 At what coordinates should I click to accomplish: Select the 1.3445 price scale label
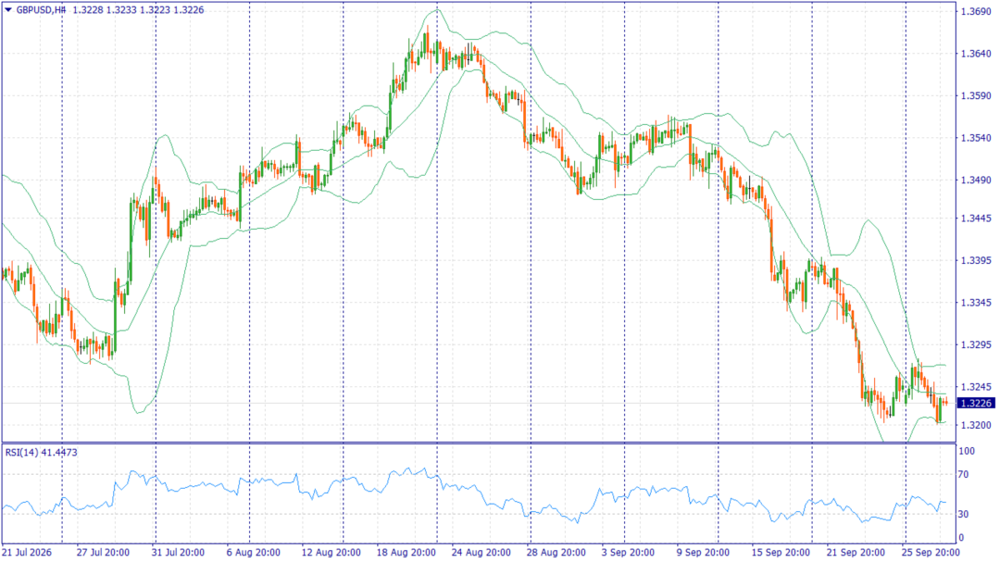(976, 218)
